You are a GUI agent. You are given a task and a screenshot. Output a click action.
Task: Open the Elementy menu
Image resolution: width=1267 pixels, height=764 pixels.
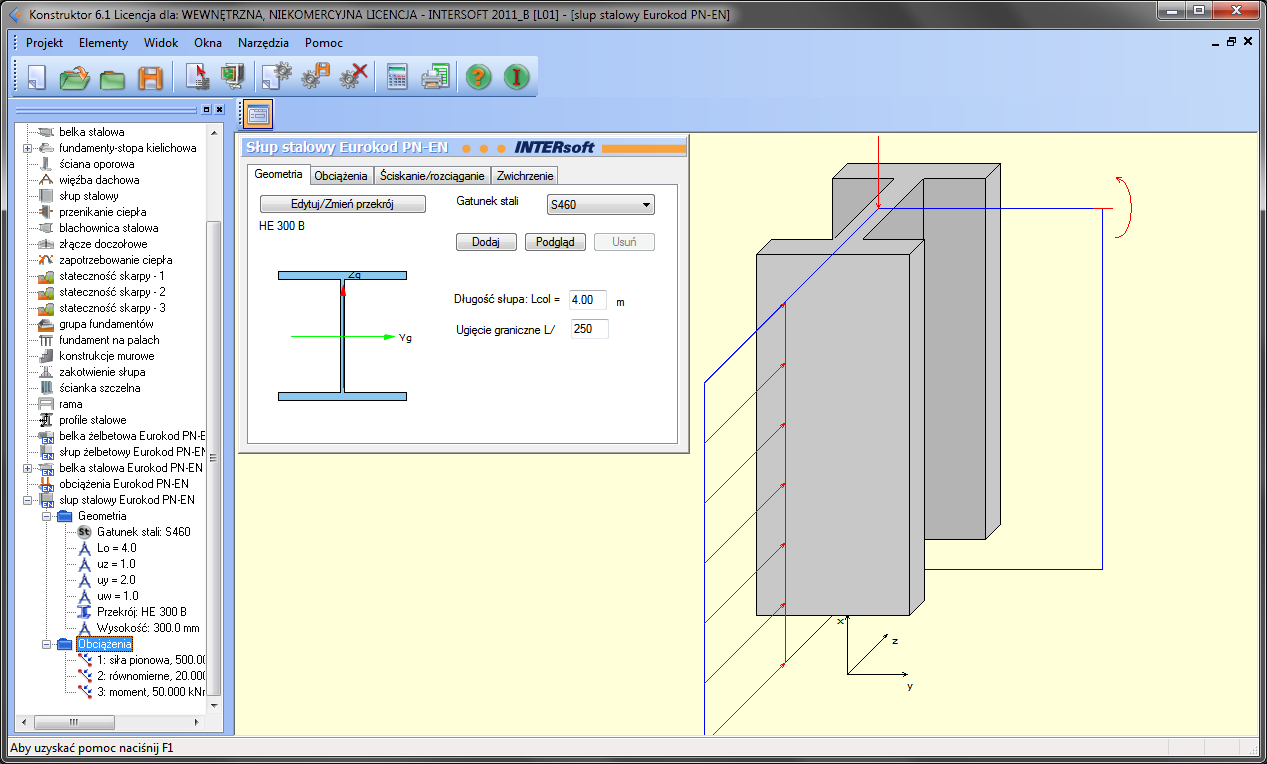(103, 43)
